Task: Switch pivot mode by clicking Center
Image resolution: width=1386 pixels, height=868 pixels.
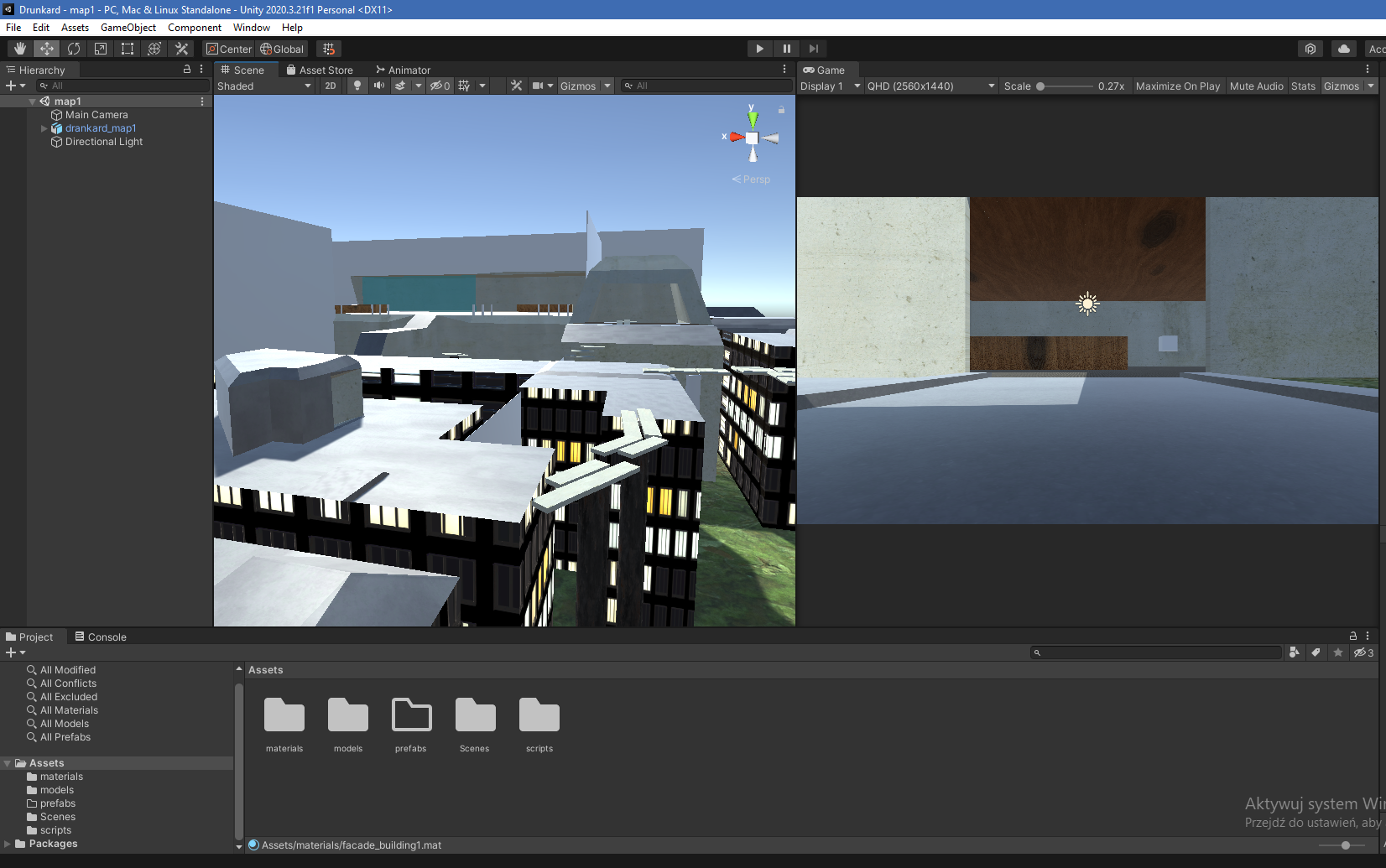Action: coord(228,48)
